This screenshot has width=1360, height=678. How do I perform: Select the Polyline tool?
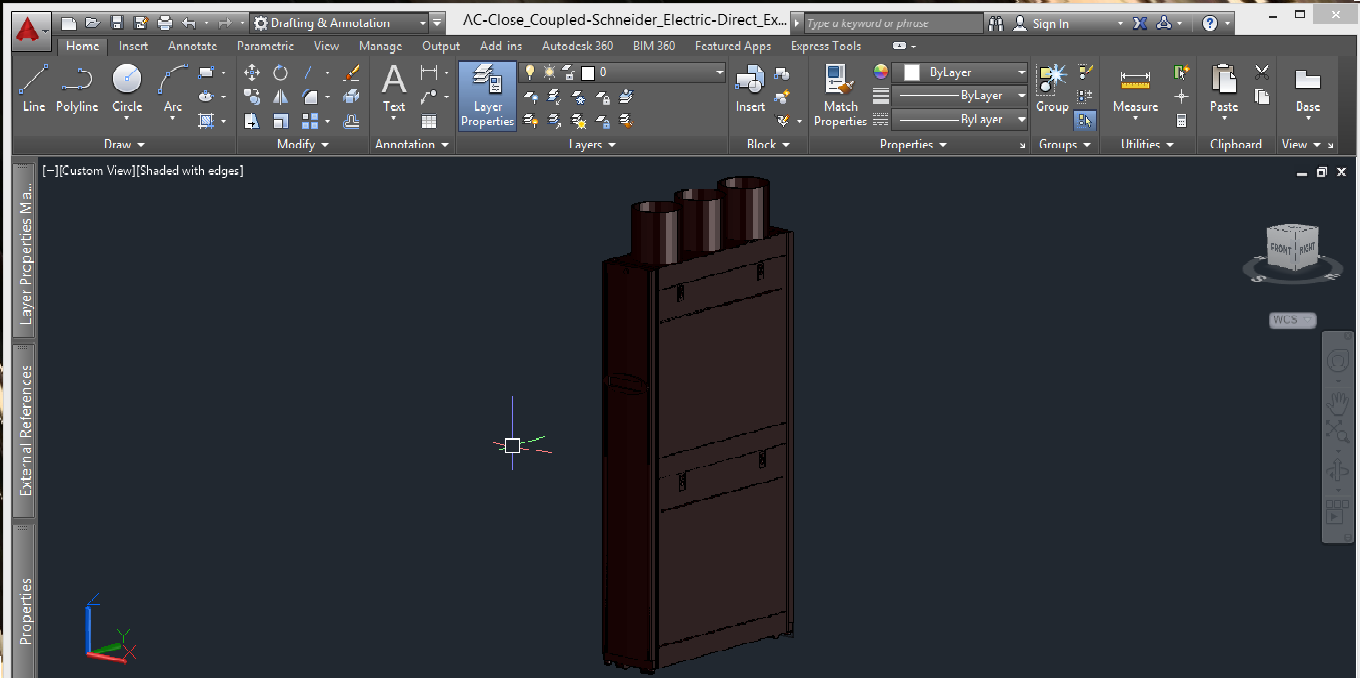click(77, 88)
